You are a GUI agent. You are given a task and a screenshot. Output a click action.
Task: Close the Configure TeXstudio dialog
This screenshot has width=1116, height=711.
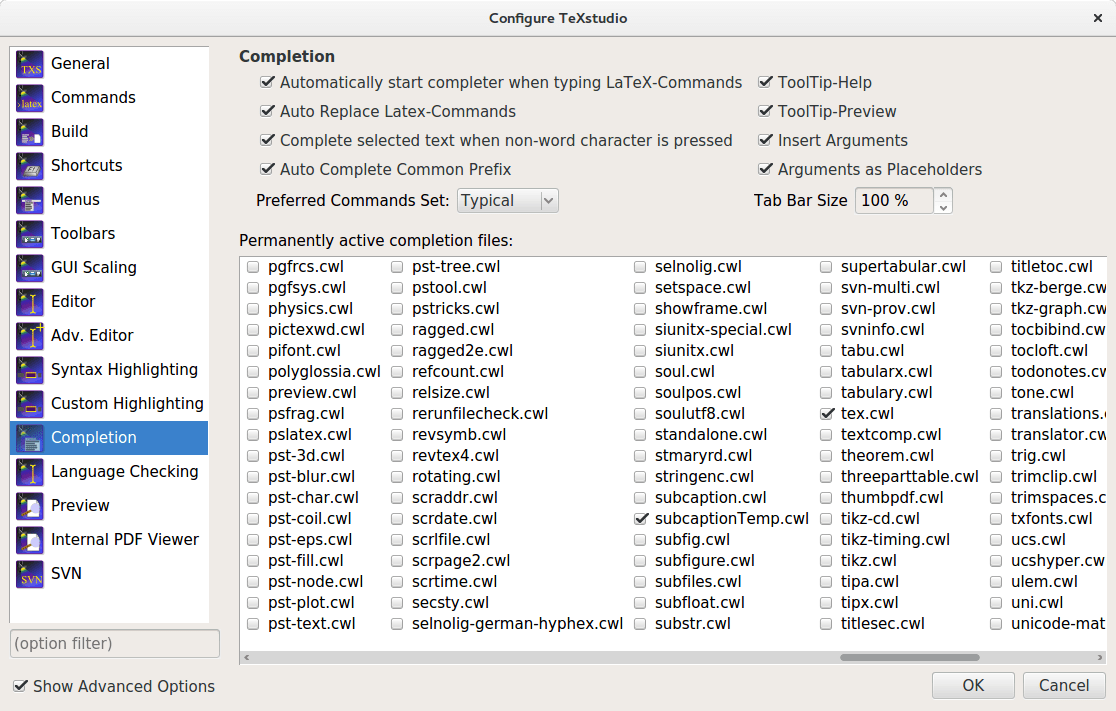(1097, 18)
